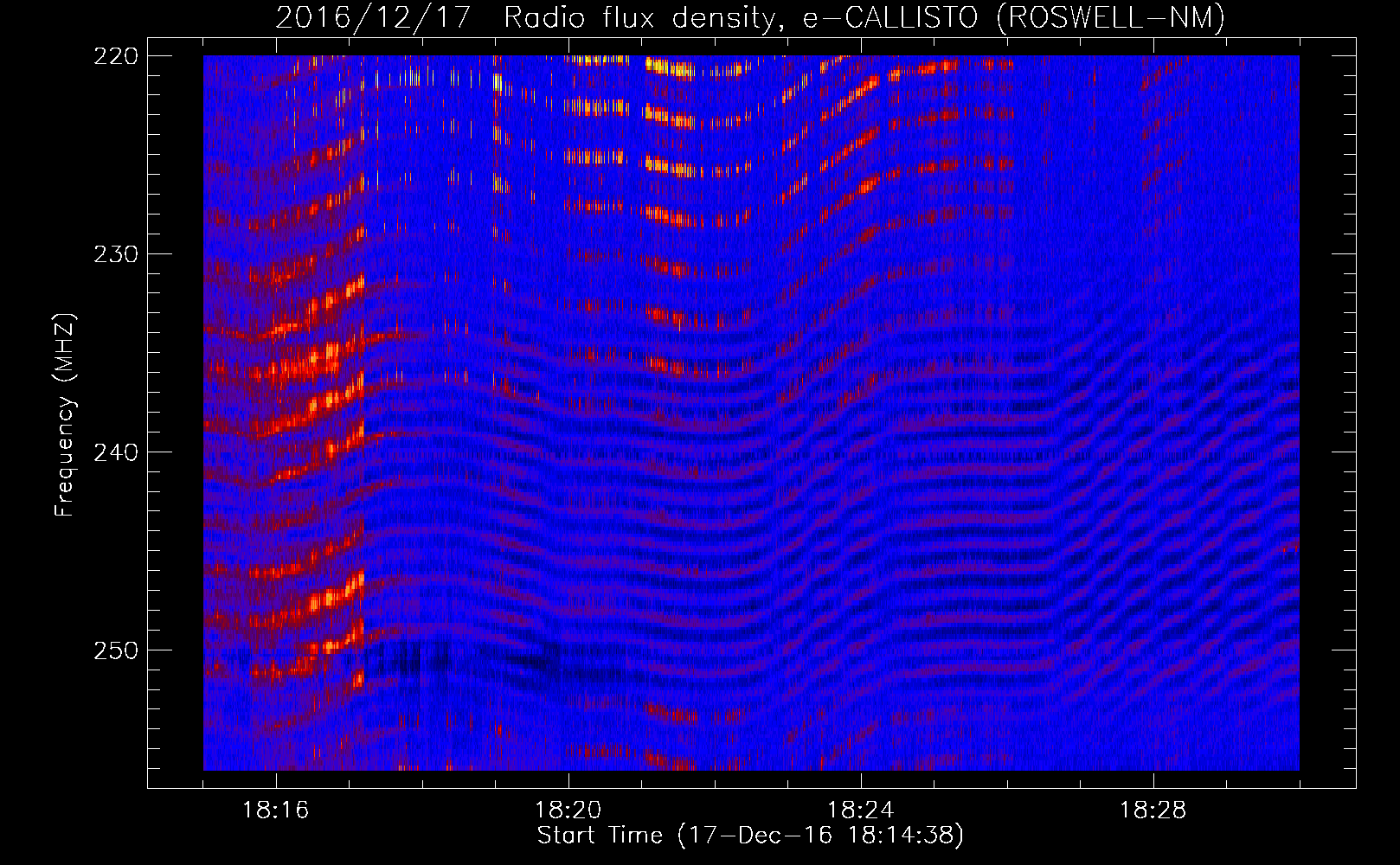This screenshot has width=1400, height=865.
Task: Click the 18:16 time tick label
Action: click(x=276, y=811)
